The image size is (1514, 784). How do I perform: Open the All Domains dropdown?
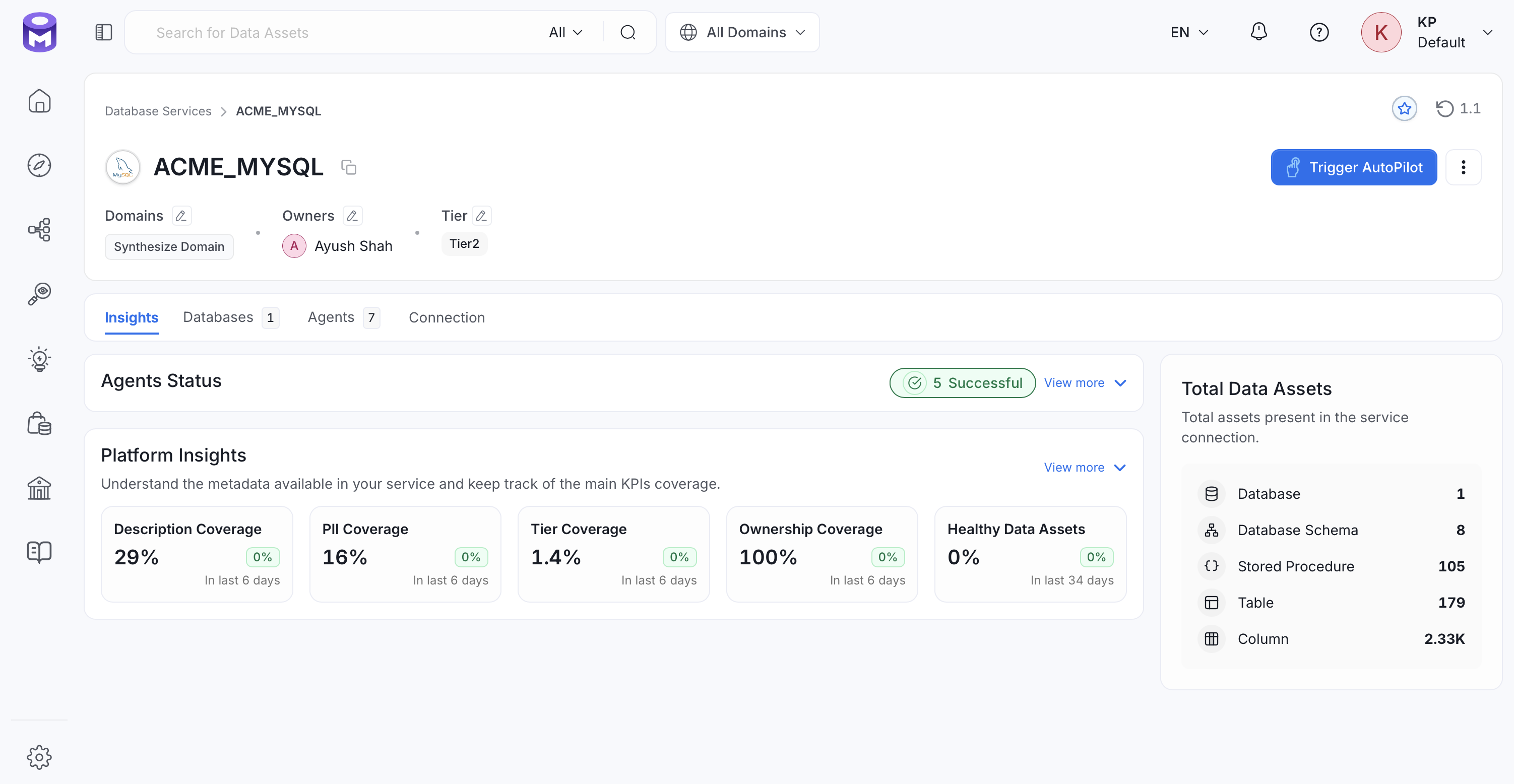[x=742, y=32]
